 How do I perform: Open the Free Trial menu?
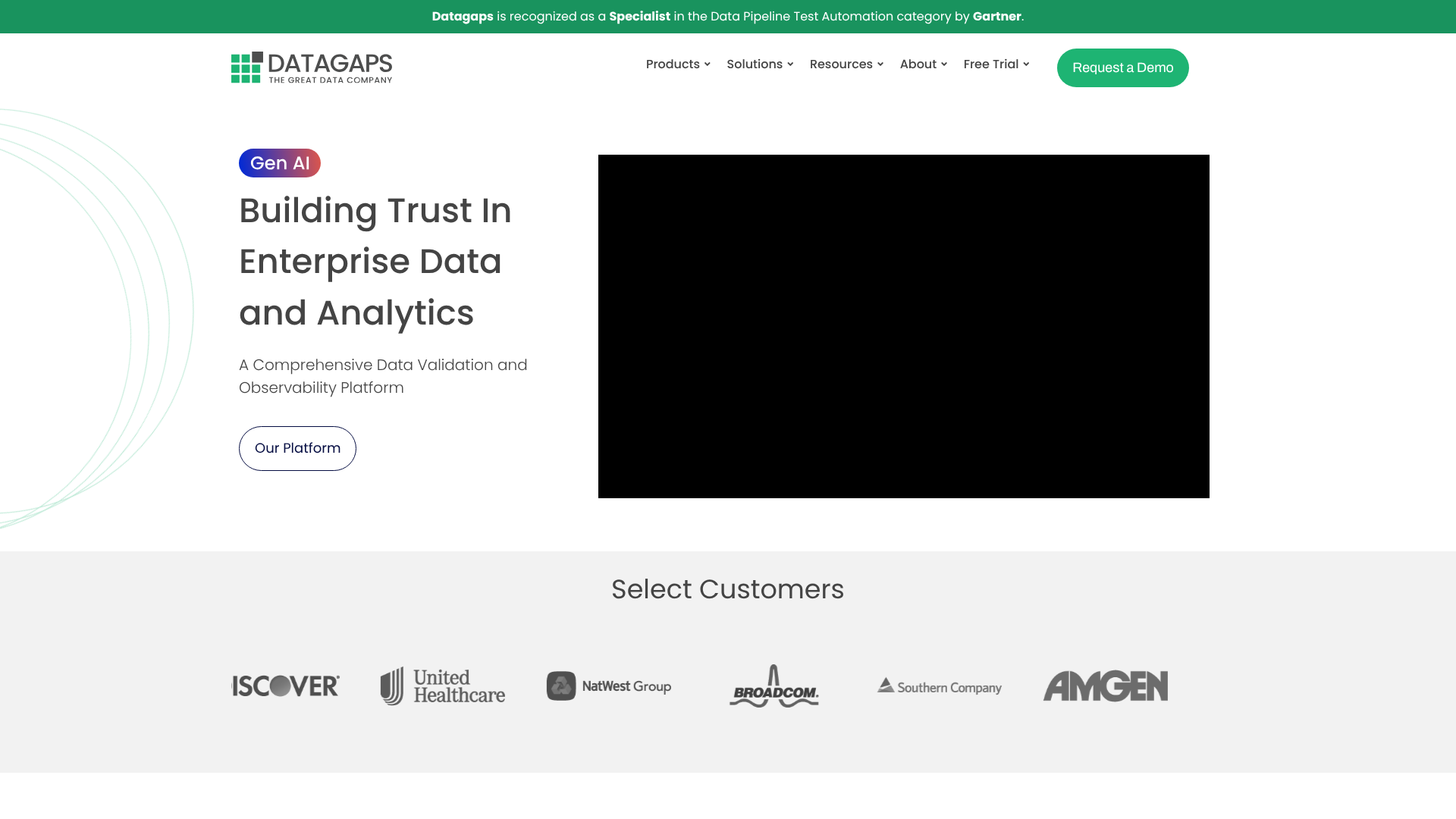click(x=996, y=64)
